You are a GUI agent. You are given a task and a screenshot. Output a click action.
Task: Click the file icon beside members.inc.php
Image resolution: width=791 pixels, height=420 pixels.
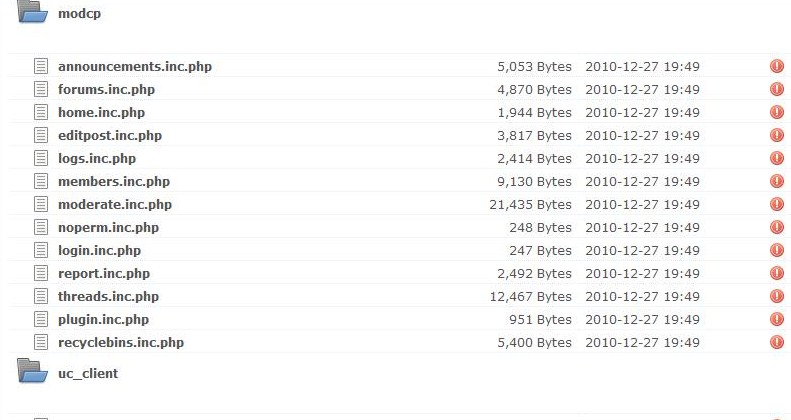(41, 181)
